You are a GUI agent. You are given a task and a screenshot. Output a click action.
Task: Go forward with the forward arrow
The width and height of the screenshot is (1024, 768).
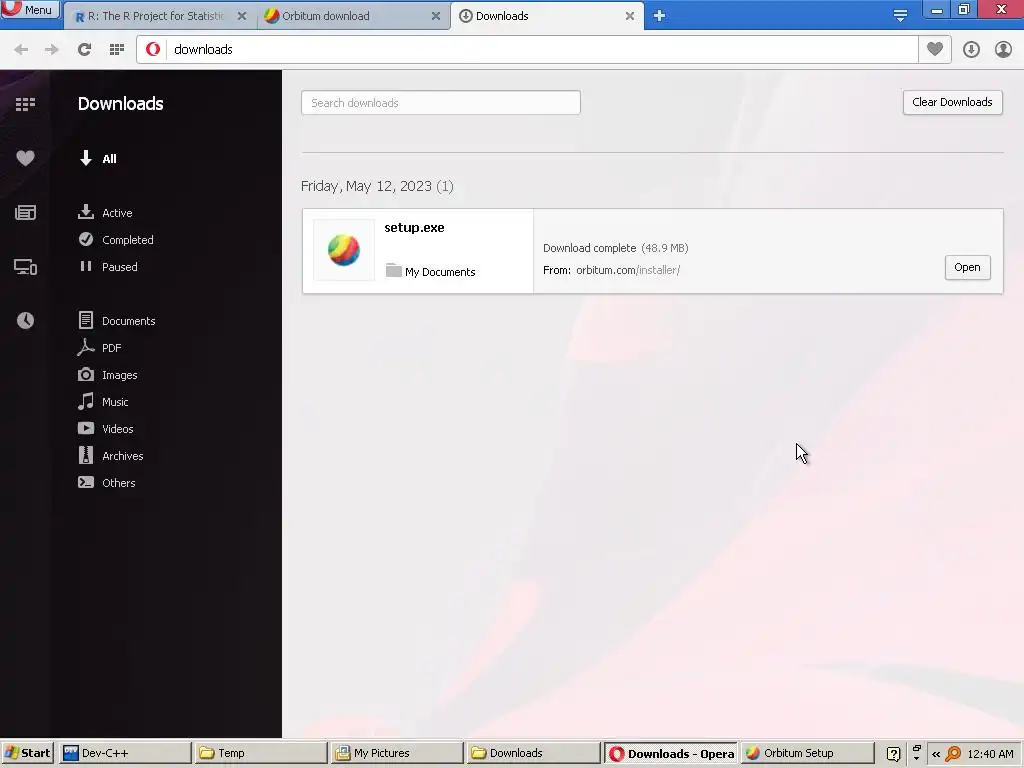tap(52, 50)
